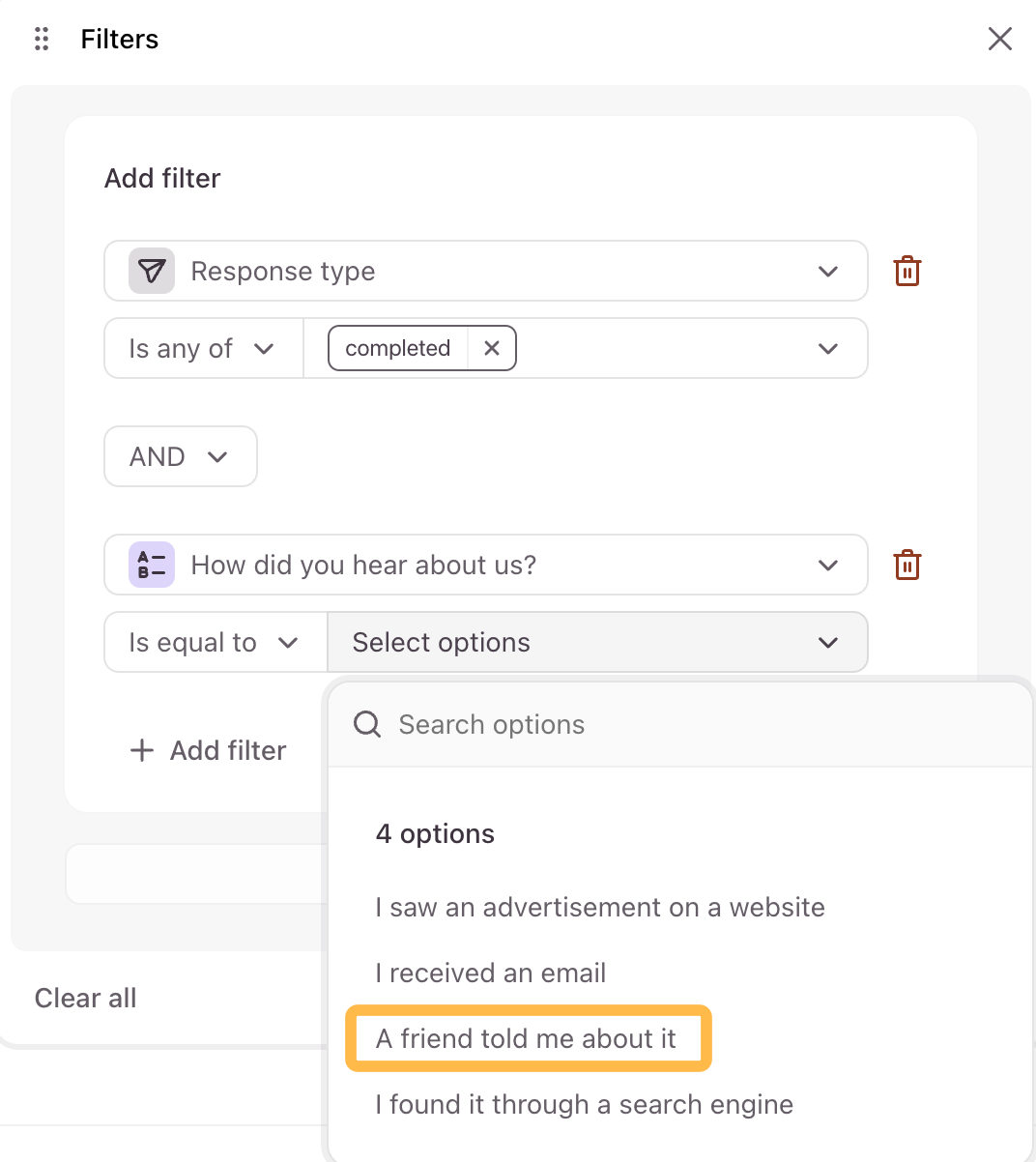Click the plus icon next to Add filter

[142, 750]
